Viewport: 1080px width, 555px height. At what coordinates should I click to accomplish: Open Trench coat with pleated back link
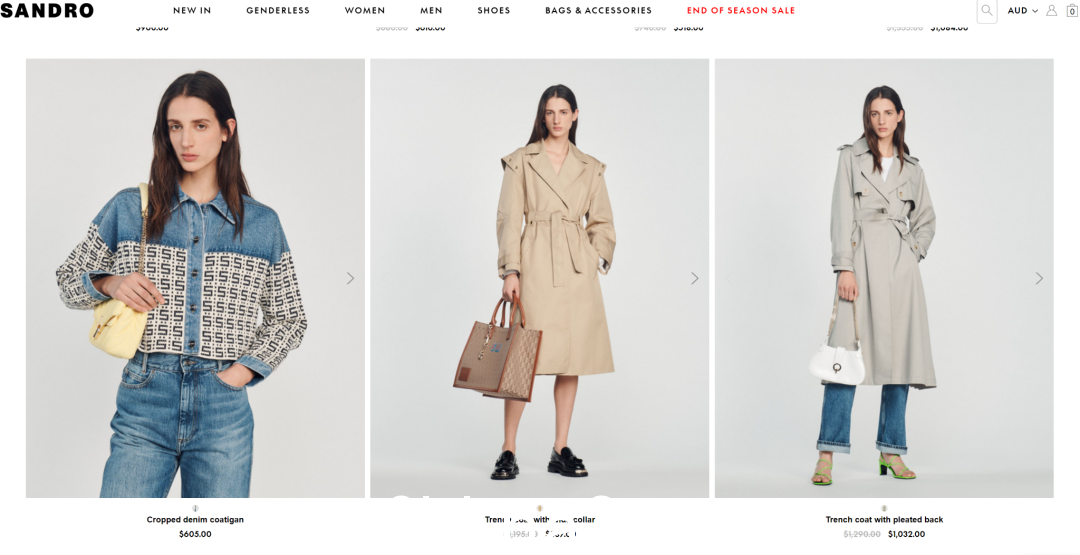click(x=884, y=520)
